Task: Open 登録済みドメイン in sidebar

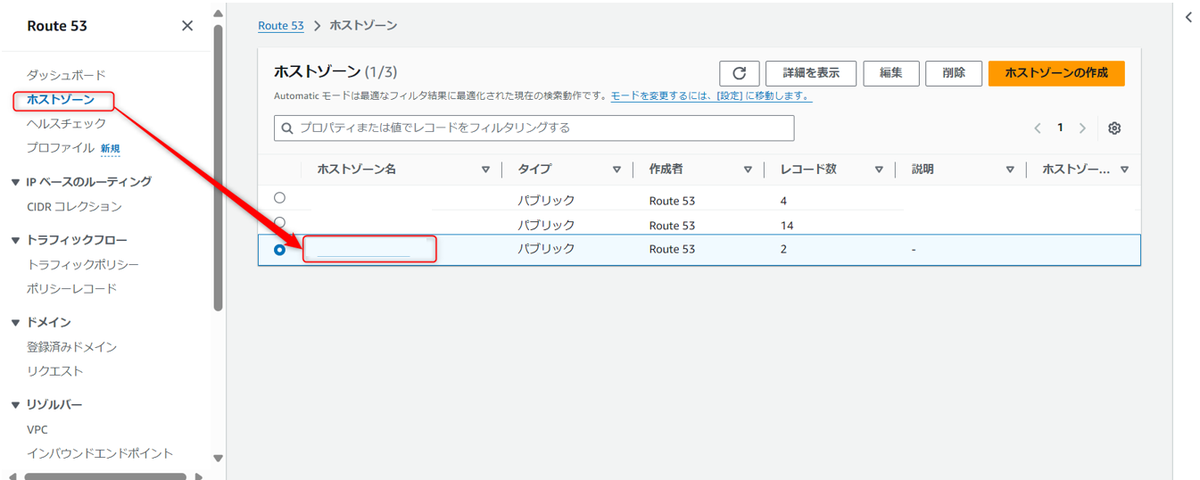Action: coord(72,347)
